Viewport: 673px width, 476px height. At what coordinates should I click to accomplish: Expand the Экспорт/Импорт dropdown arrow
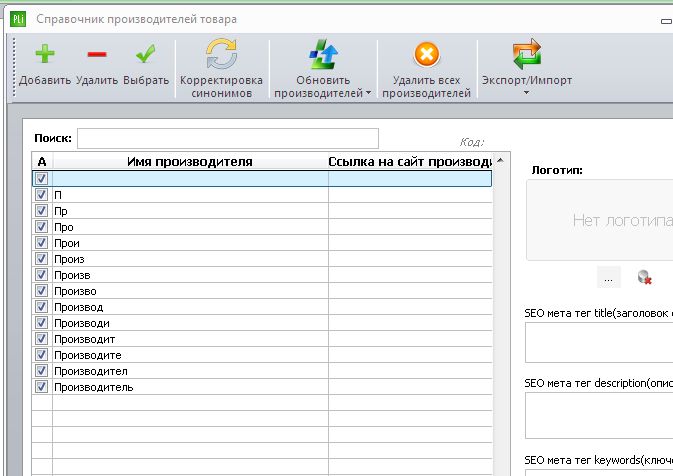coord(527,92)
